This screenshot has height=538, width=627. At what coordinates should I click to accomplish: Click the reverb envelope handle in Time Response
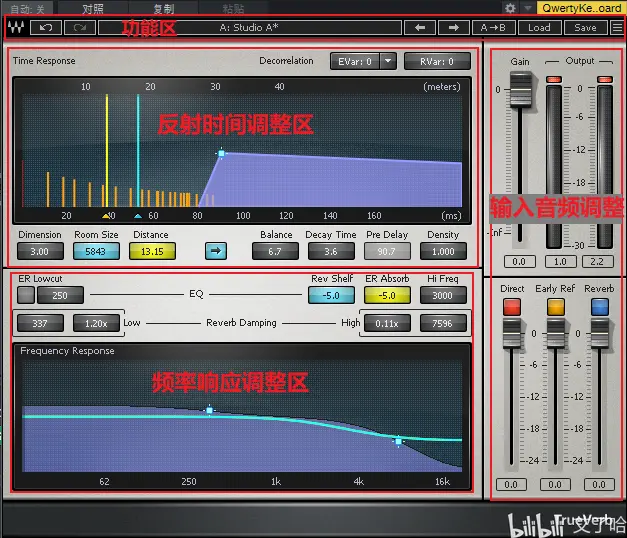pyautogui.click(x=221, y=153)
